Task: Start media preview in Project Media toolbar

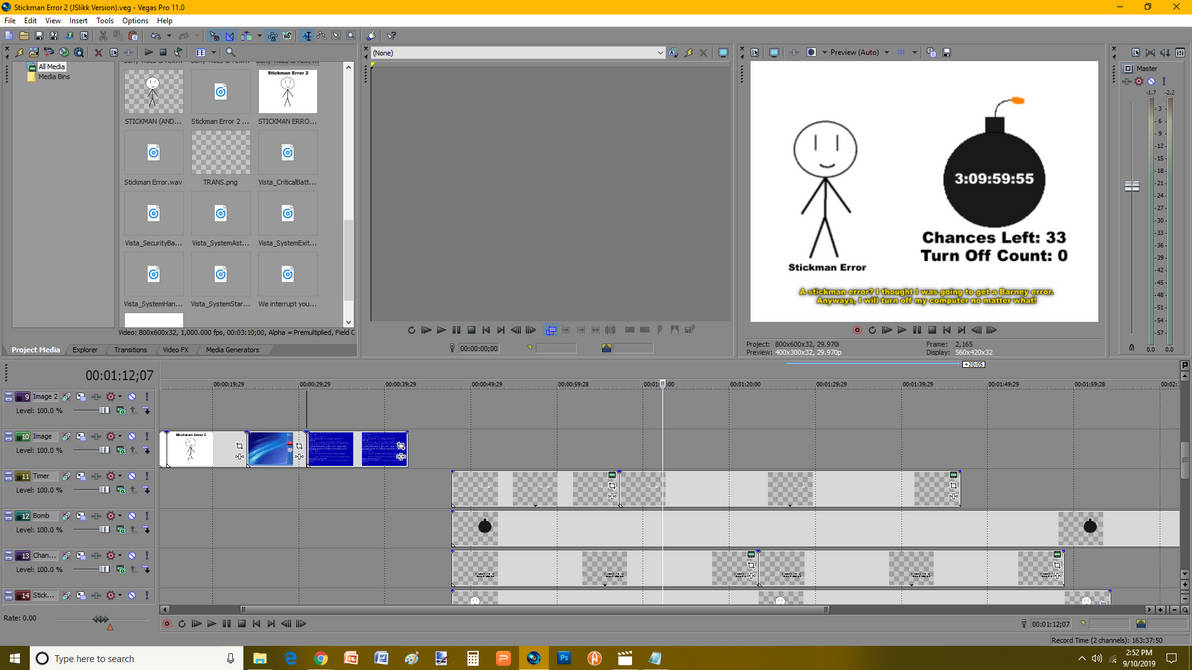Action: coord(149,52)
